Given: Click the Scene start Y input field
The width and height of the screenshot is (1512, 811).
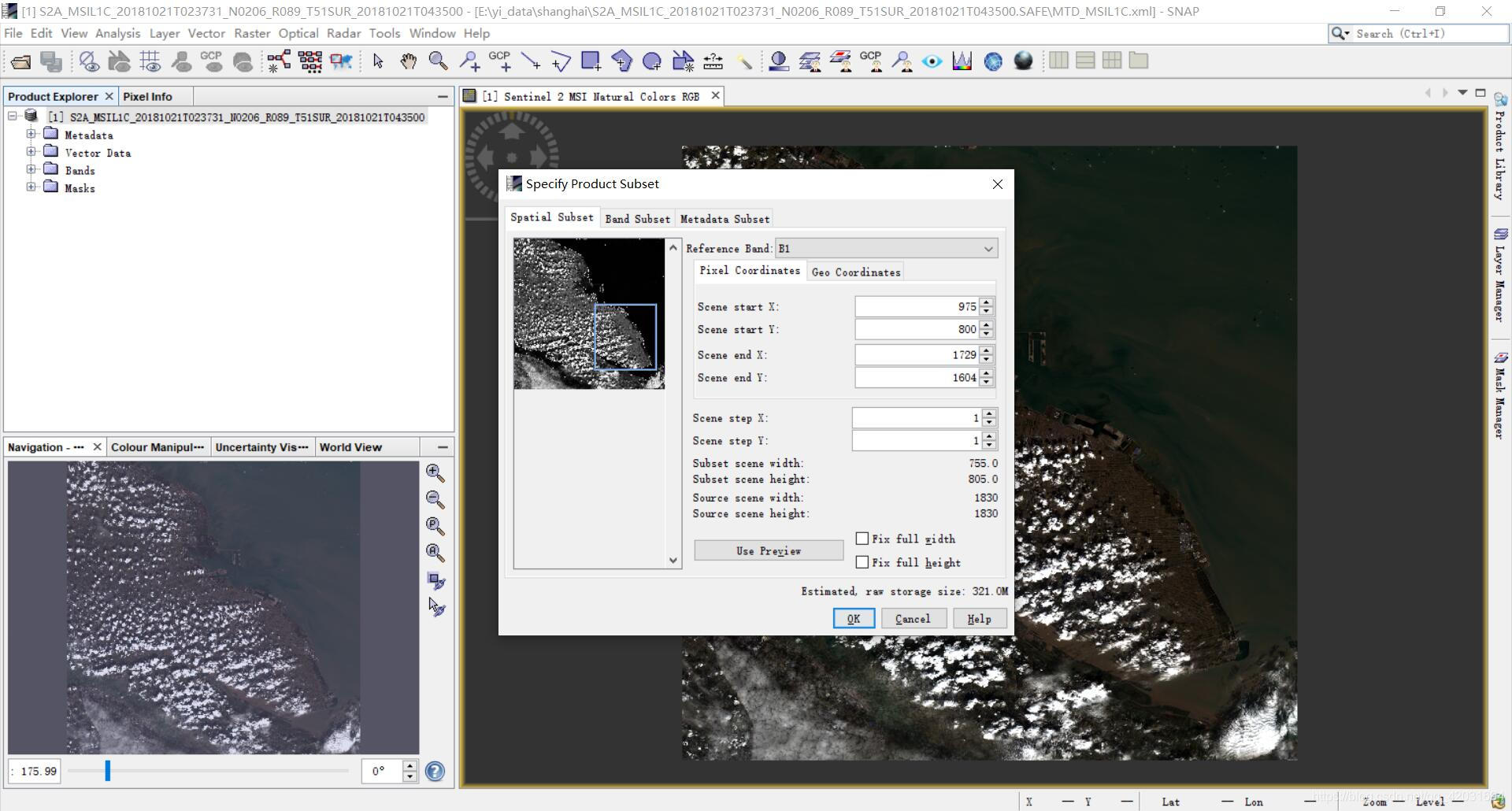Looking at the screenshot, I should (x=917, y=329).
